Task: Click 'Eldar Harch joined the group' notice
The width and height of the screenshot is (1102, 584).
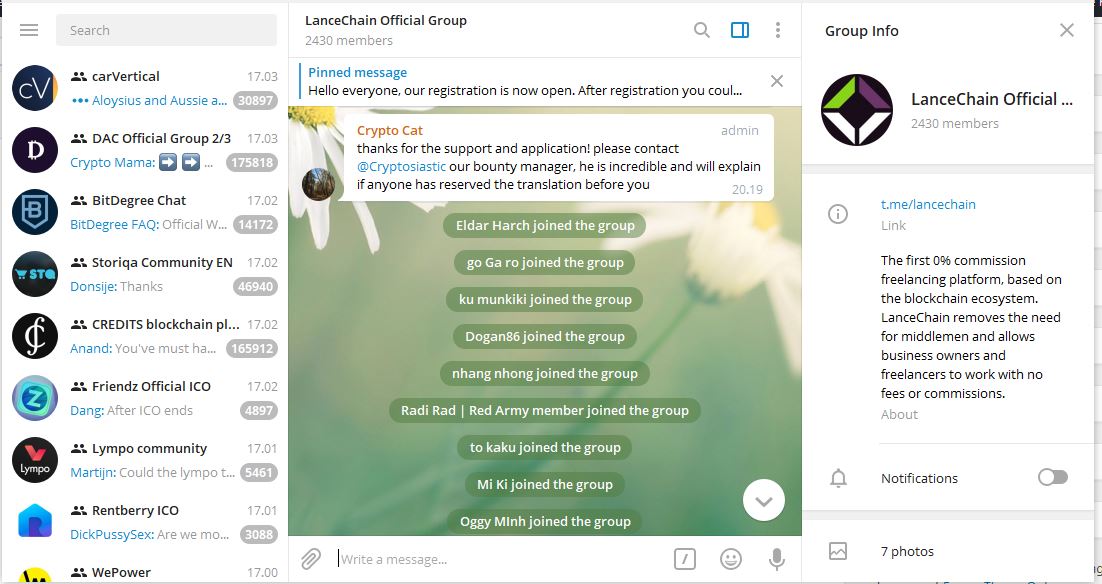Action: 545,225
